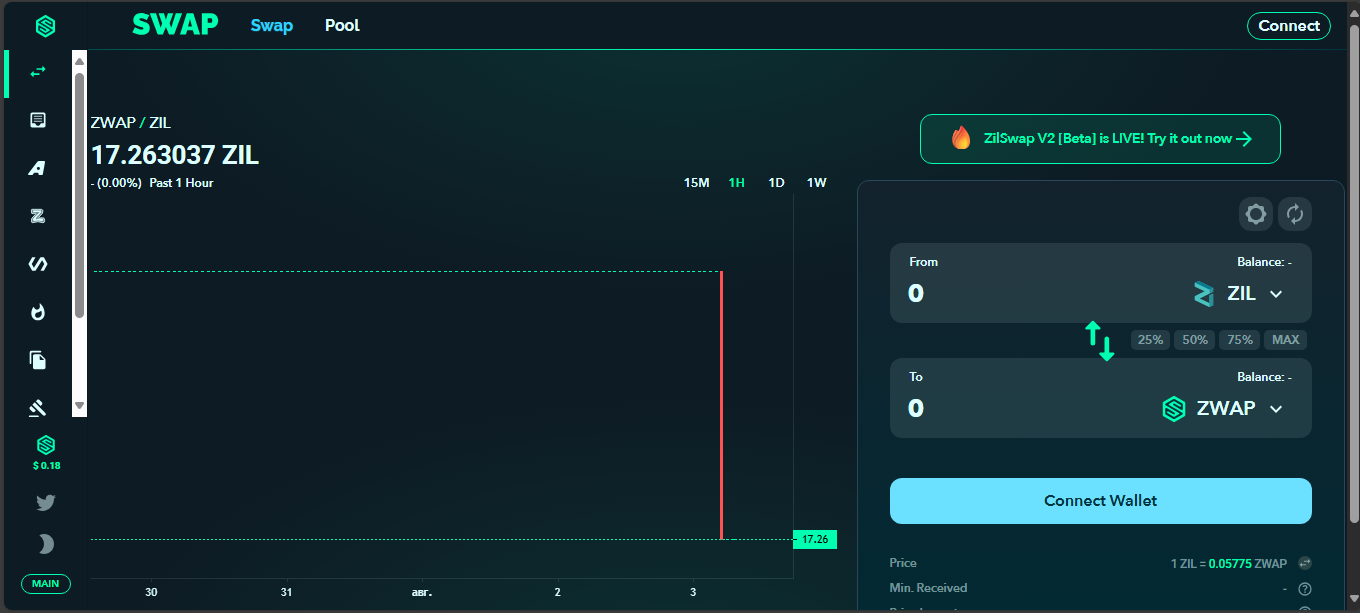Switch to the Pool tab
The image size is (1360, 613).
[342, 25]
